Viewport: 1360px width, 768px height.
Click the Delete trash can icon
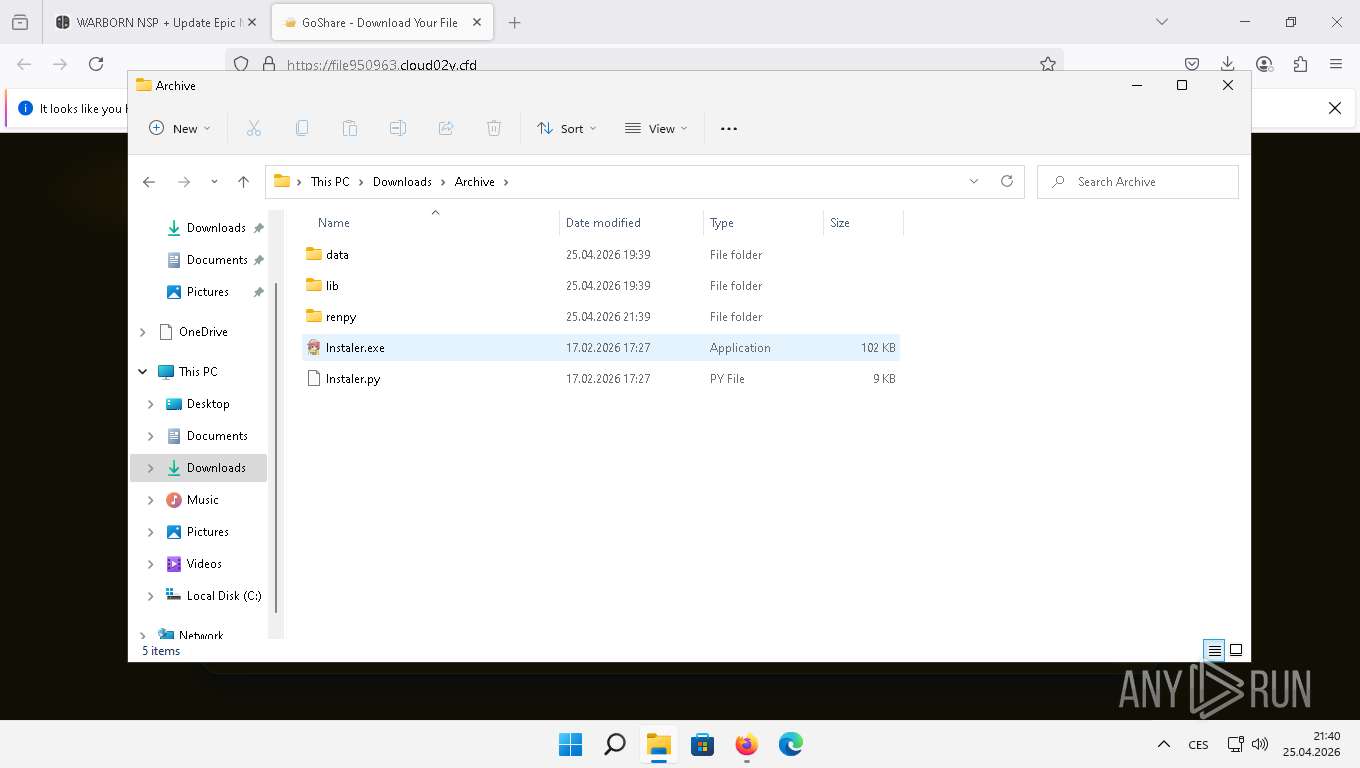[x=494, y=128]
